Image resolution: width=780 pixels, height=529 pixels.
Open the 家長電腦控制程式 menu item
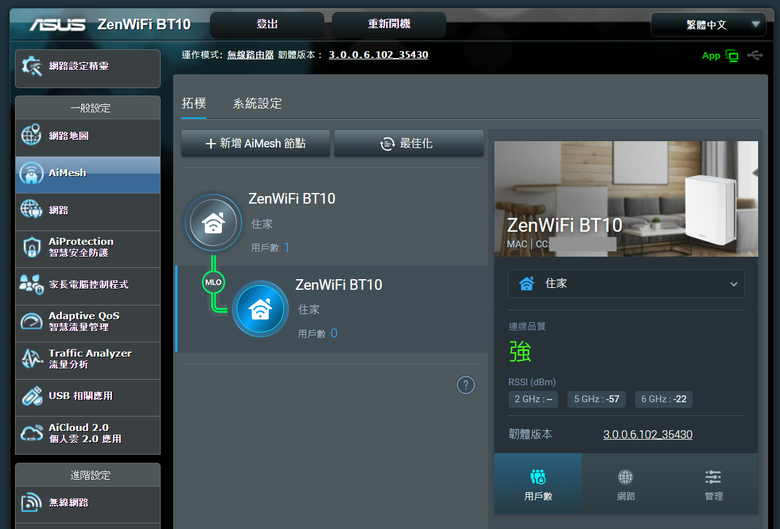(x=88, y=285)
